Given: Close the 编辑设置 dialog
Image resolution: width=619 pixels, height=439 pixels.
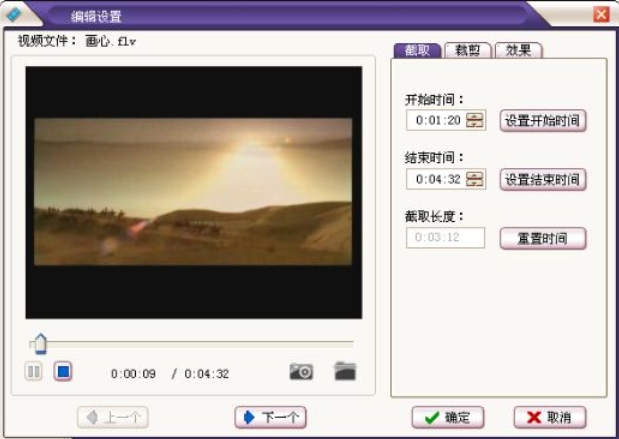Looking at the screenshot, I should click(x=601, y=15).
